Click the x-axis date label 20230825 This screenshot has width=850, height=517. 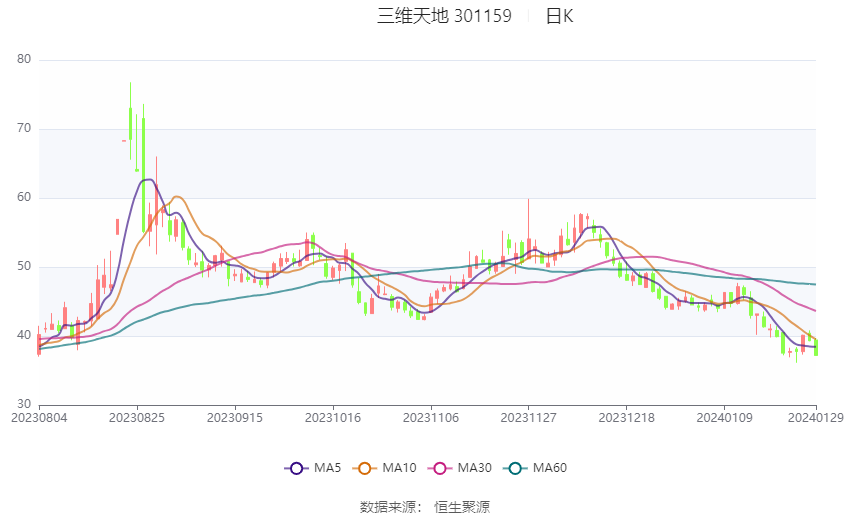(137, 418)
